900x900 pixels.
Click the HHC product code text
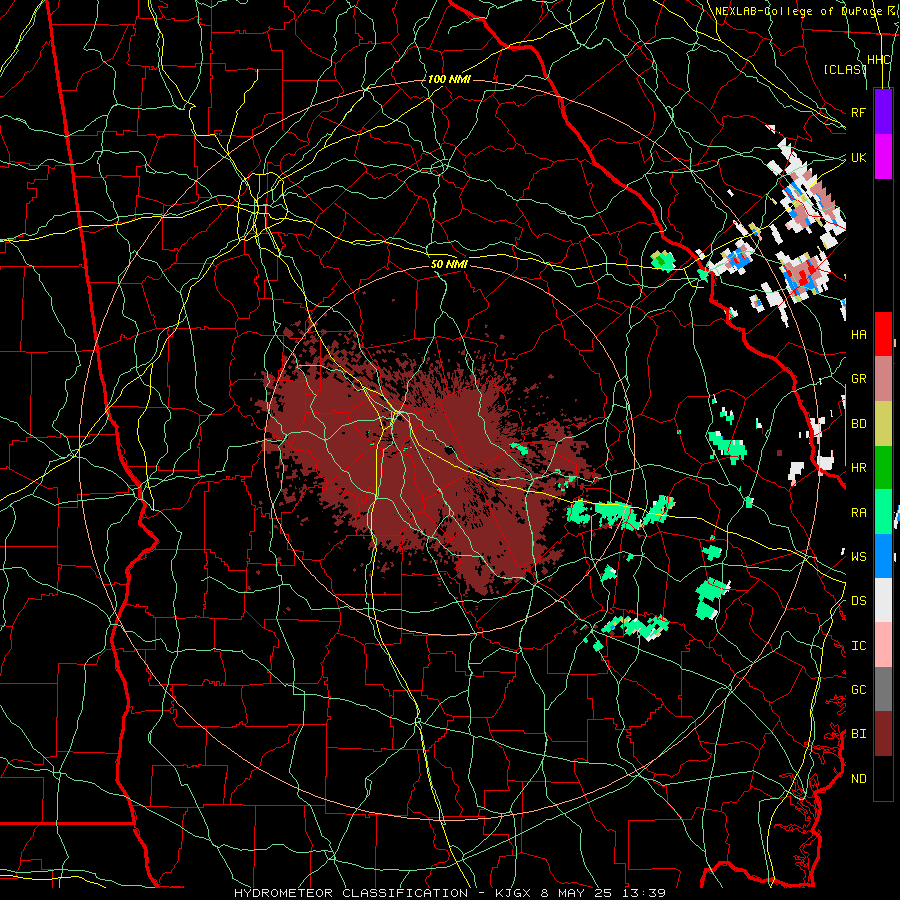pos(879,60)
